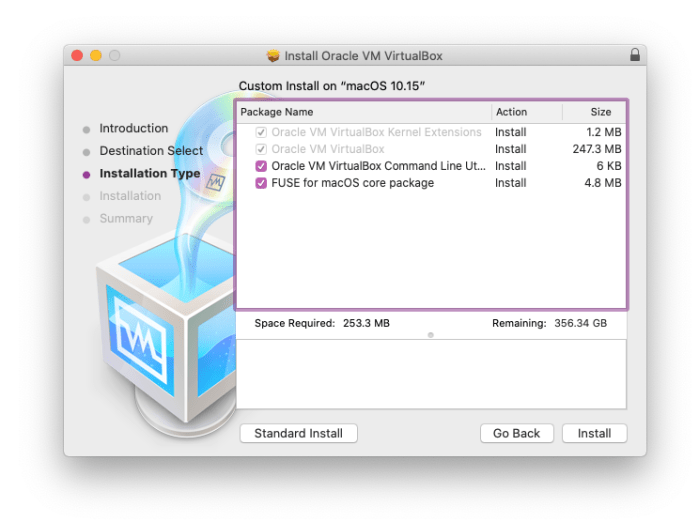The height and width of the screenshot is (522, 699).
Task: Sort by Package Name column header
Action: [x=362, y=112]
